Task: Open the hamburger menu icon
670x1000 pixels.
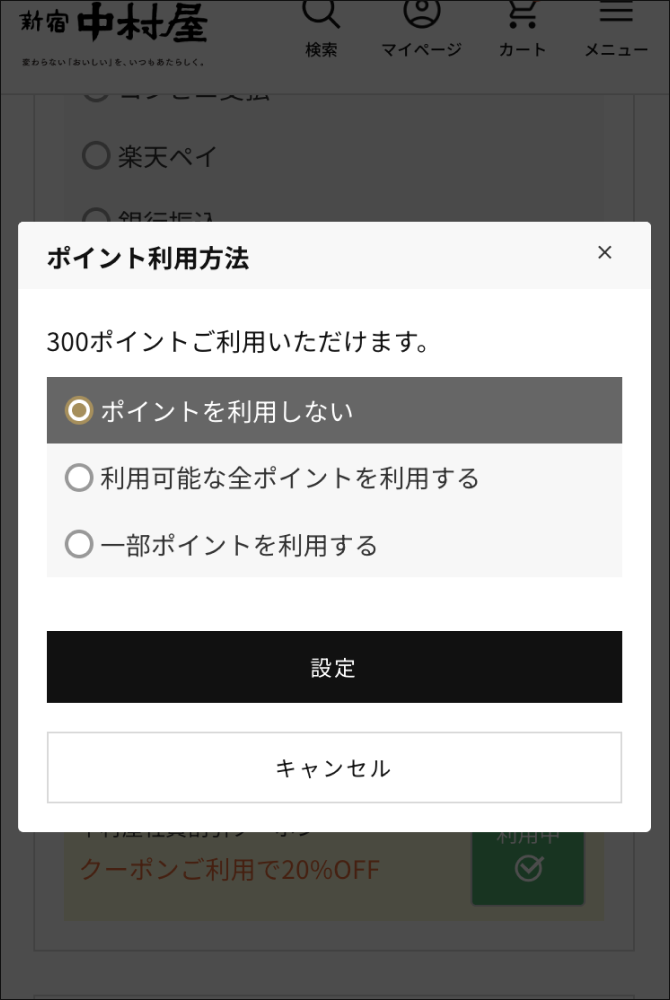Action: (615, 12)
